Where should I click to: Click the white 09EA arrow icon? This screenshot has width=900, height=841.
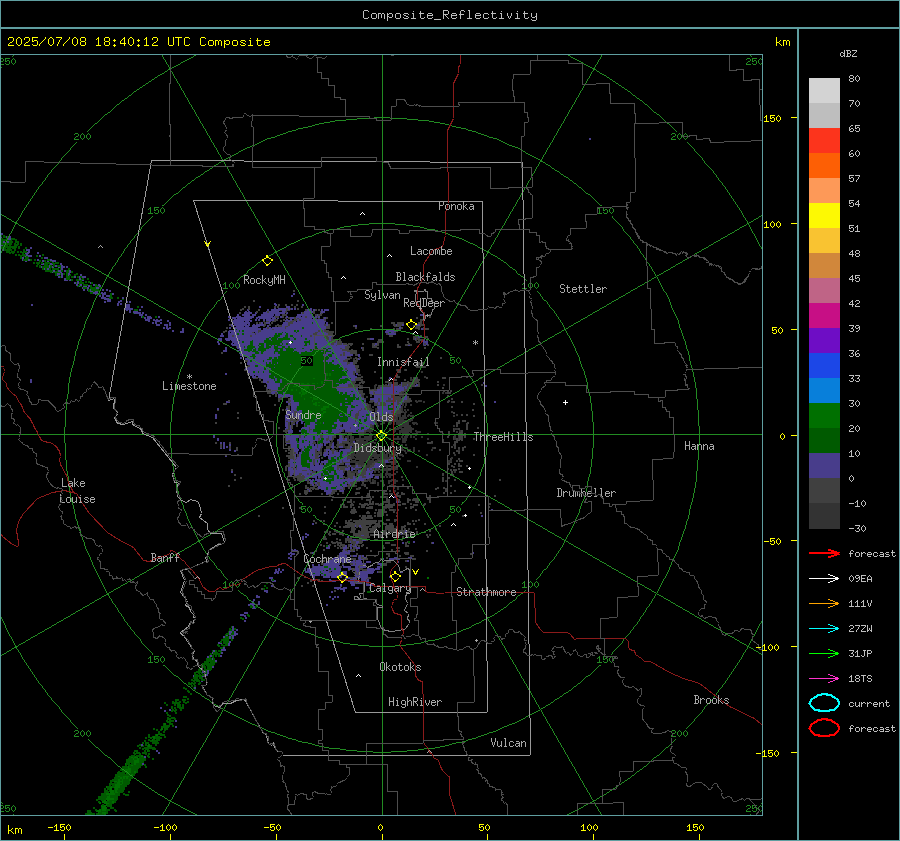(x=824, y=579)
